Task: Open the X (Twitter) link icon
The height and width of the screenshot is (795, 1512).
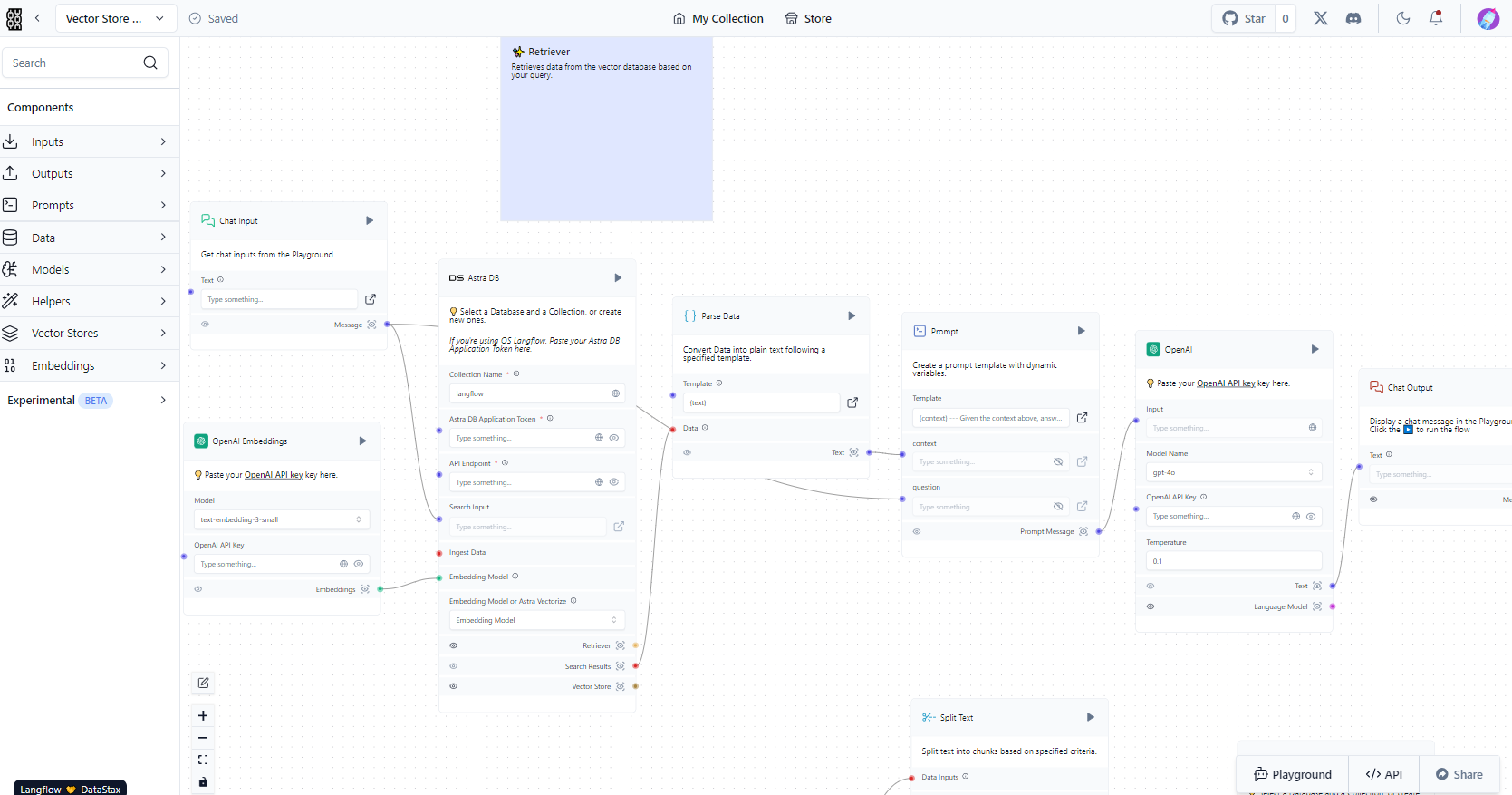Action: click(x=1321, y=18)
